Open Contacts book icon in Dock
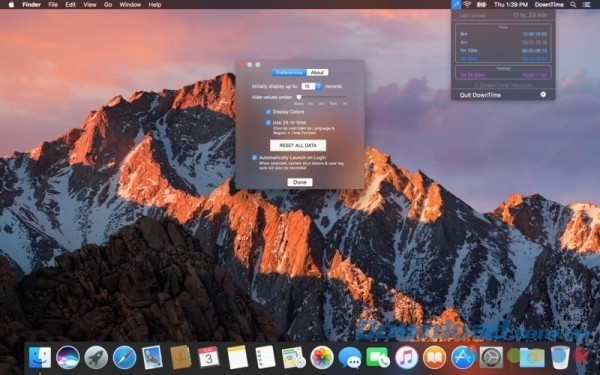This screenshot has width=600, height=375. 180,357
